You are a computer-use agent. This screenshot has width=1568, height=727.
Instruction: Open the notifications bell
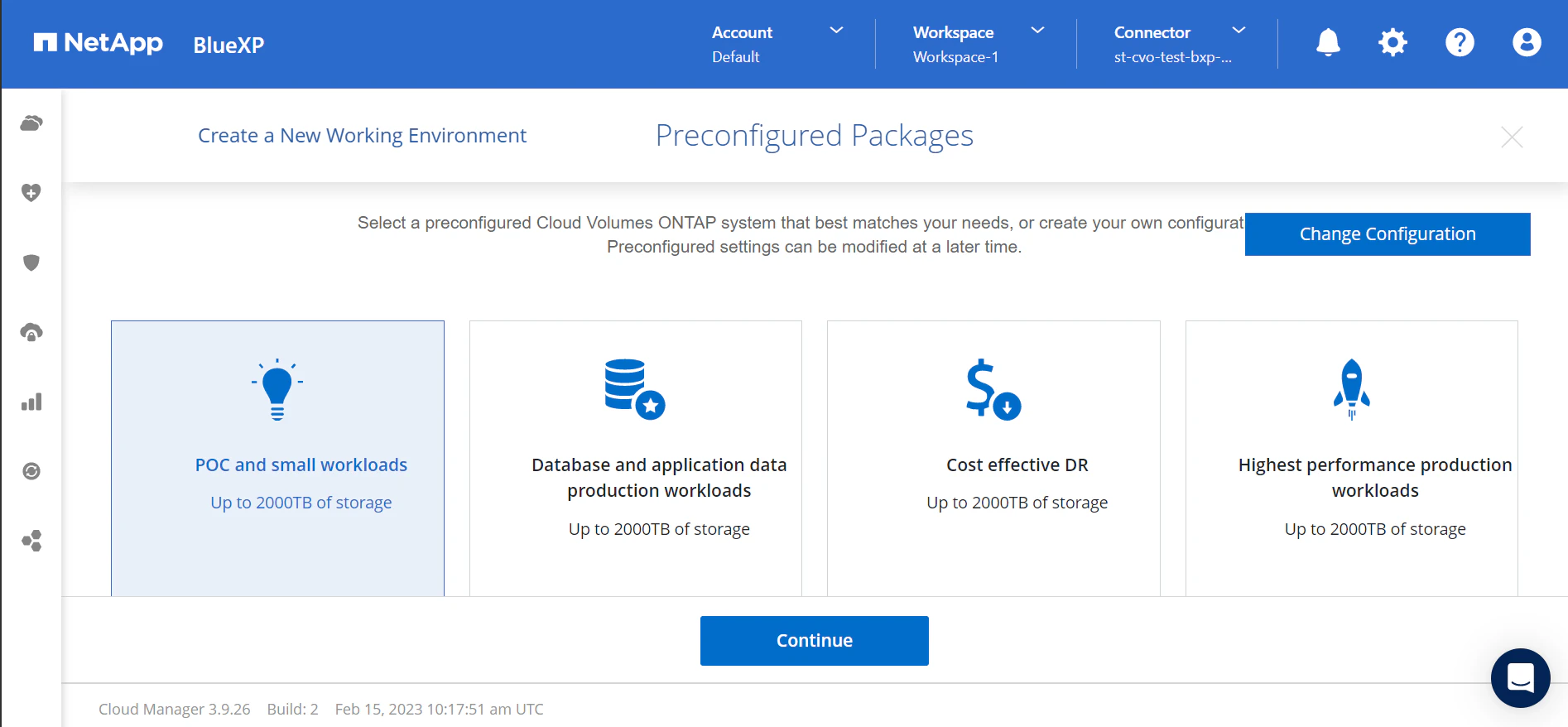1328,42
